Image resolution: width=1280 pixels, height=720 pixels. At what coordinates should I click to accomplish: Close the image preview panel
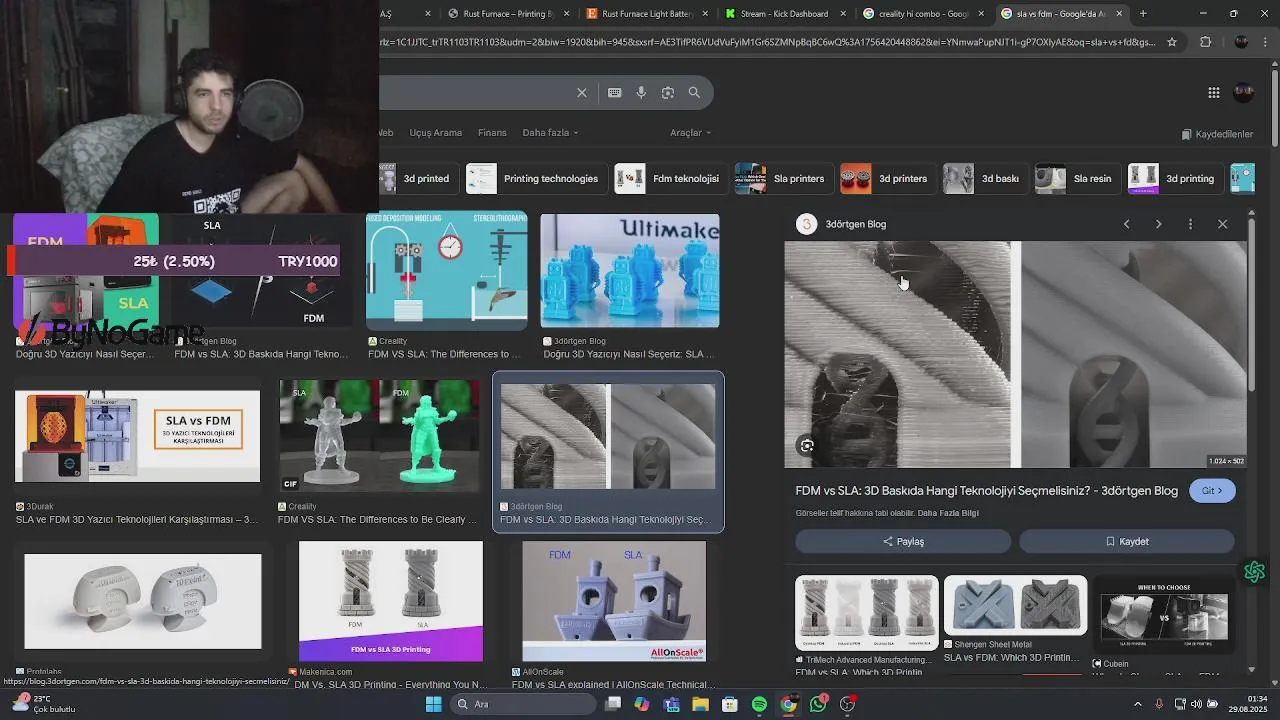point(1222,224)
